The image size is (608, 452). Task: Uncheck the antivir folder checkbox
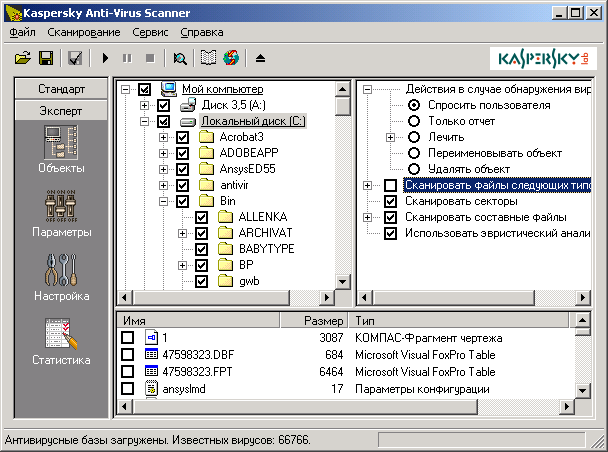(x=182, y=185)
